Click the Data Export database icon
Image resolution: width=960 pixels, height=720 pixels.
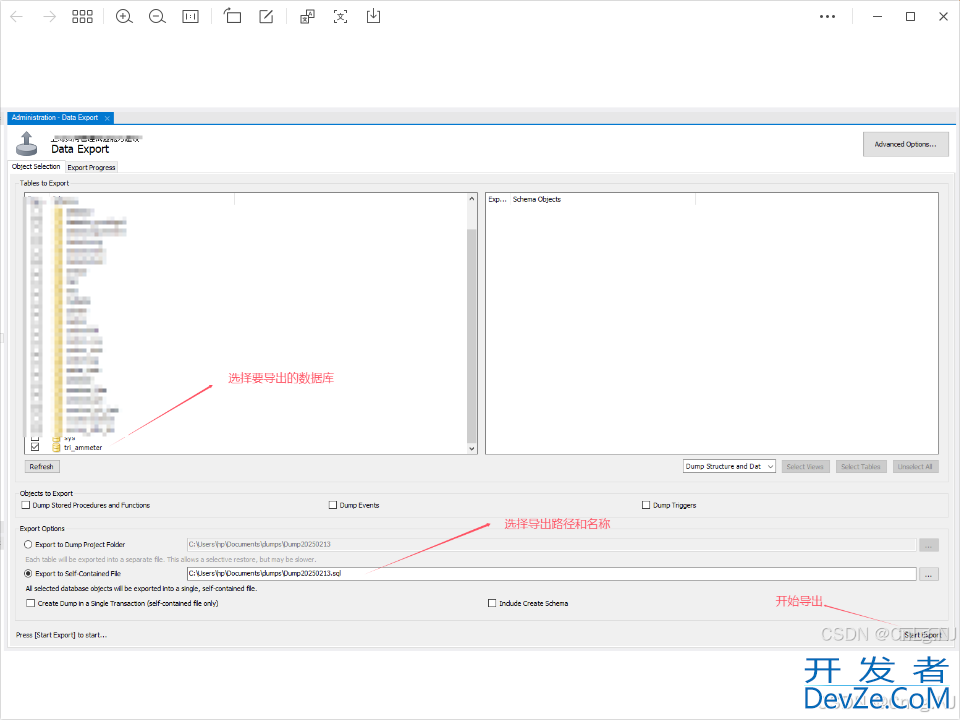tap(26, 144)
